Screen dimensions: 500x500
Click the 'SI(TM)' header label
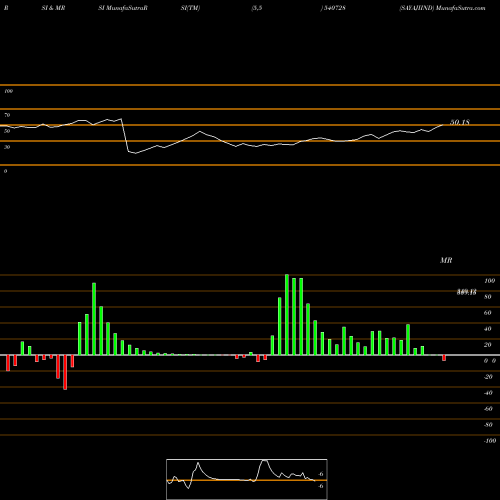pyautogui.click(x=190, y=8)
